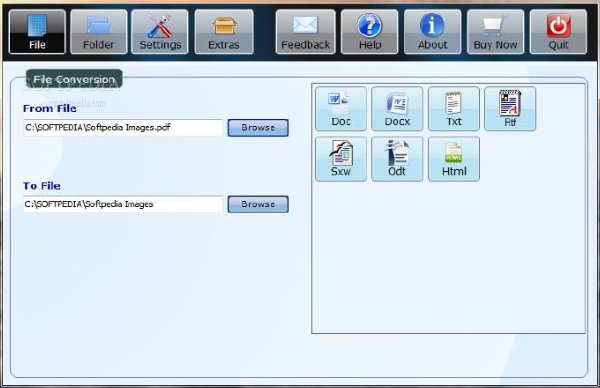The image size is (600, 388).
Task: Click the Buy Now cart button
Action: point(495,32)
